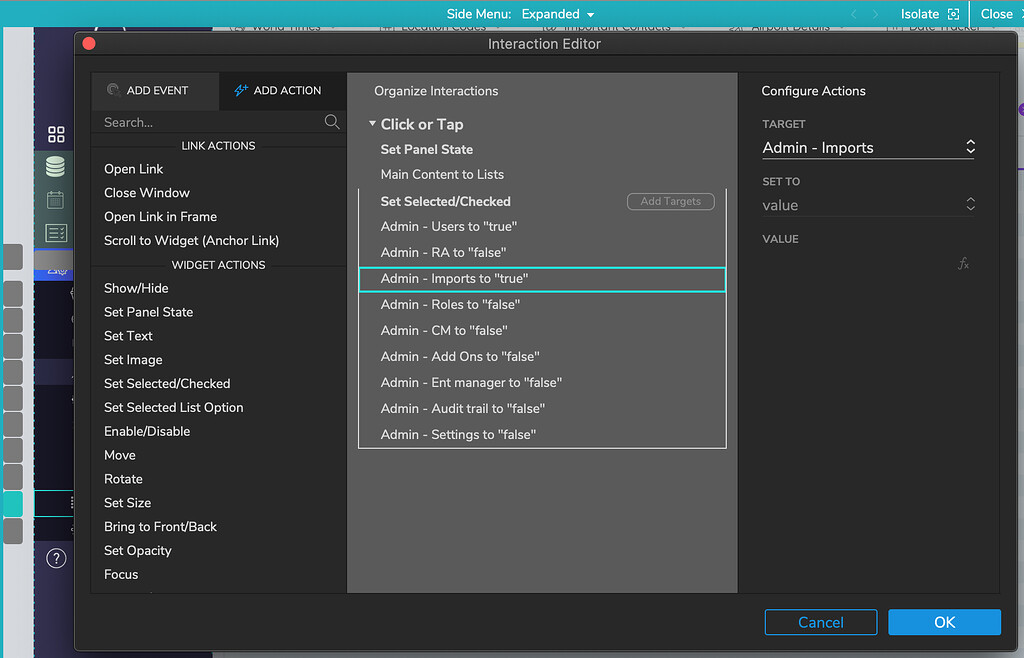Open help via the question mark icon
Screen dimensions: 1024x658
point(55,558)
